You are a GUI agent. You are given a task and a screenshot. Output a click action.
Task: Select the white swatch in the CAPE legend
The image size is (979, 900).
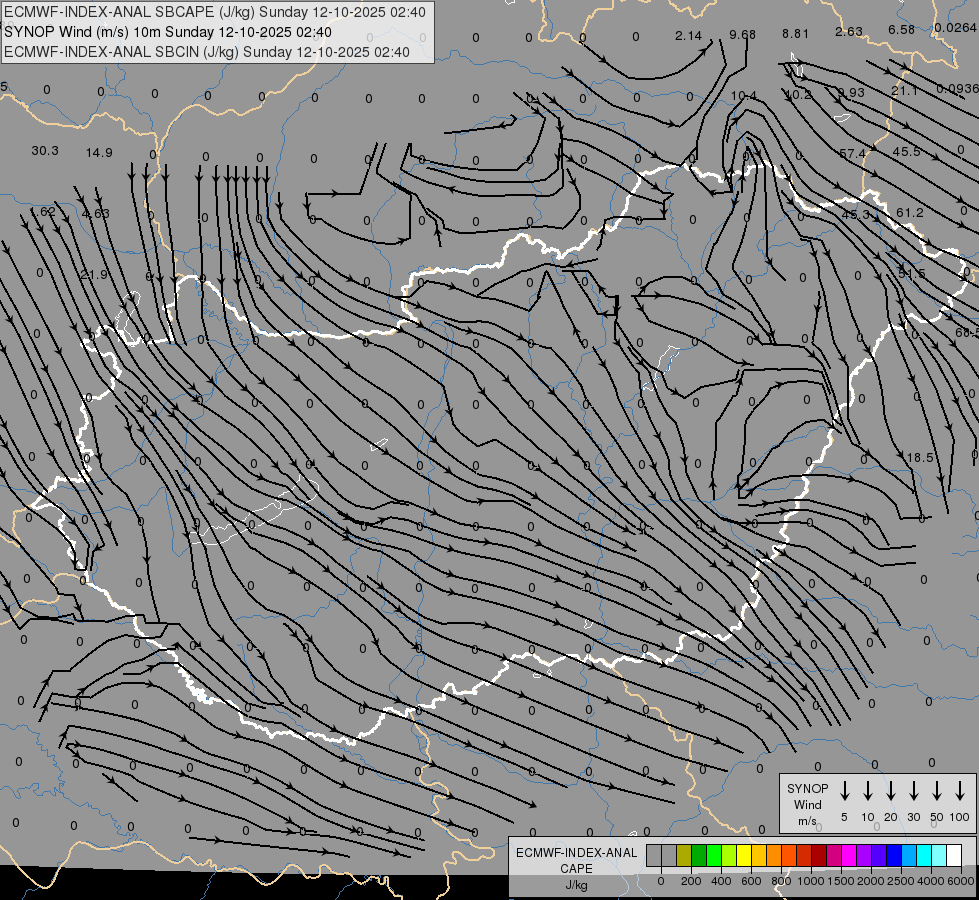(x=954, y=855)
